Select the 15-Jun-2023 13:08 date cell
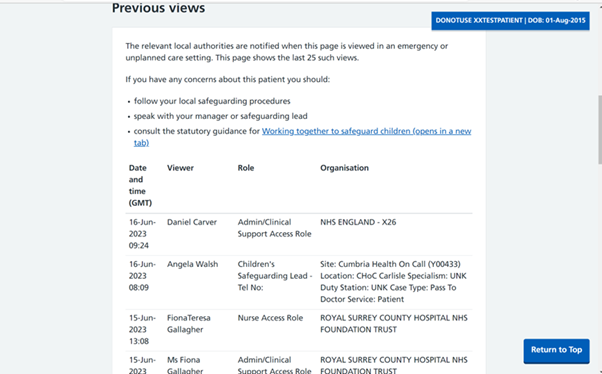This screenshot has height=374, width=602. pyautogui.click(x=142, y=329)
